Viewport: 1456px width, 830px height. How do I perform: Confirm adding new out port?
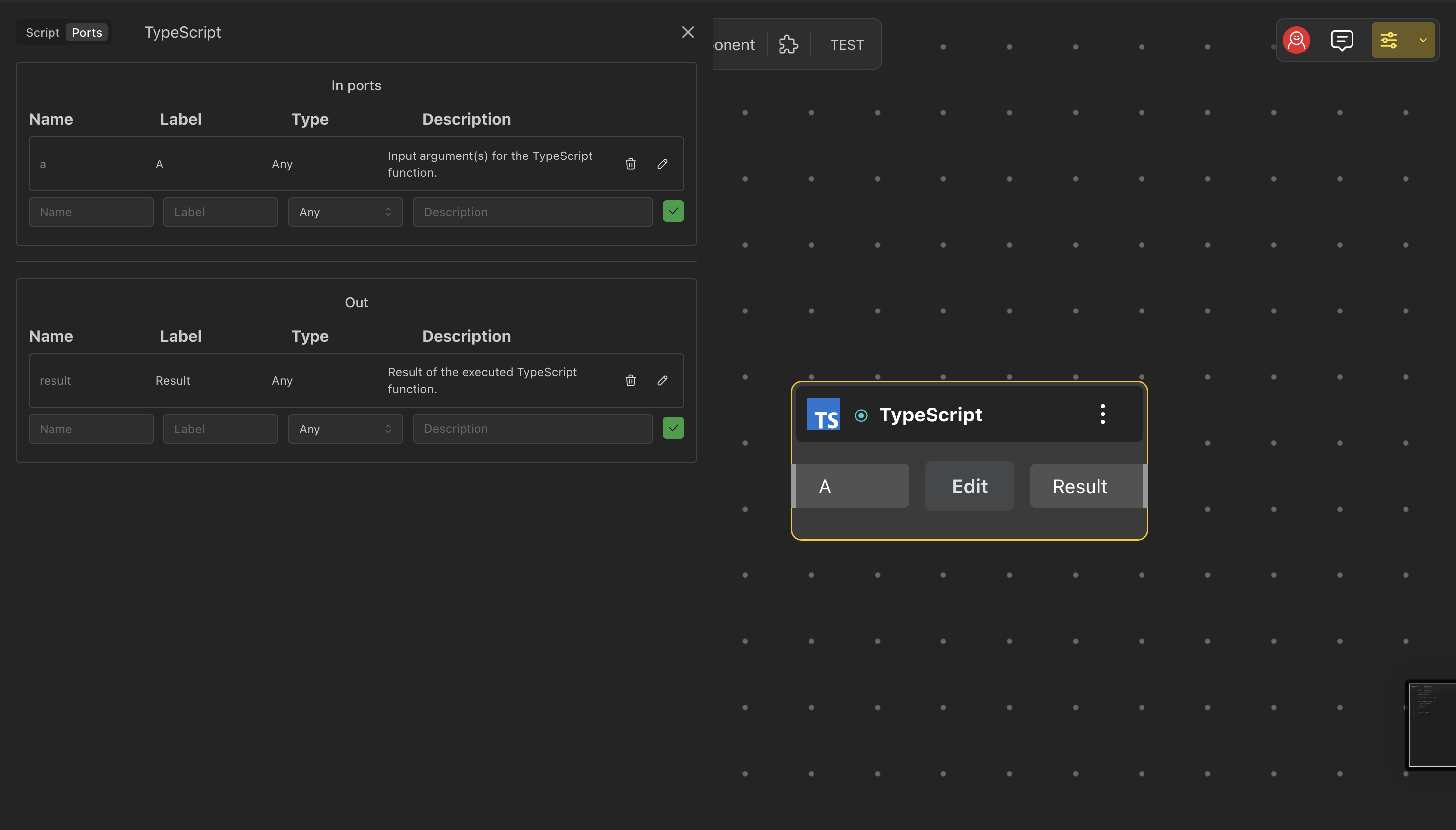(673, 428)
